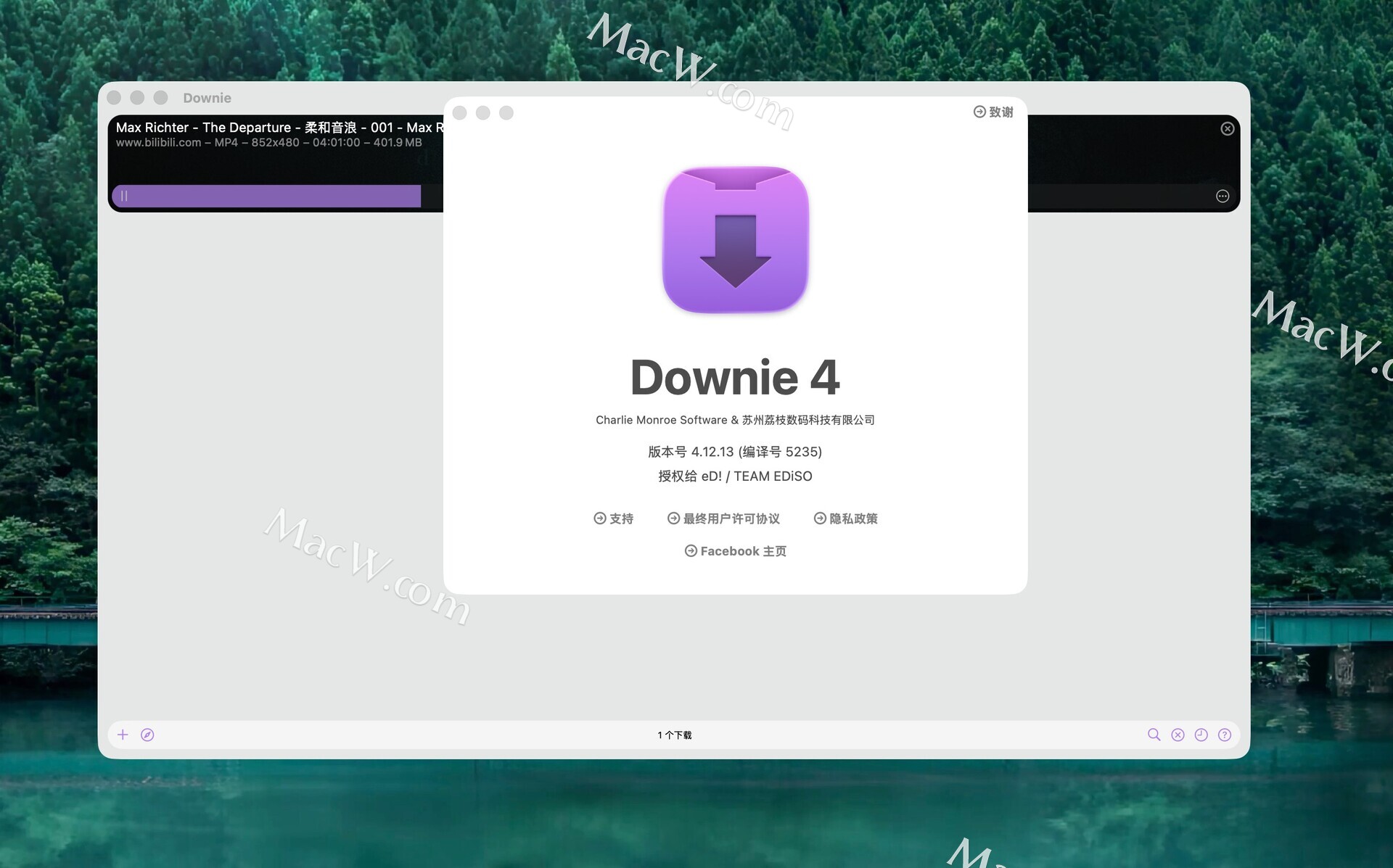
Task: Click the Max Richter download title
Action: pyautogui.click(x=279, y=128)
